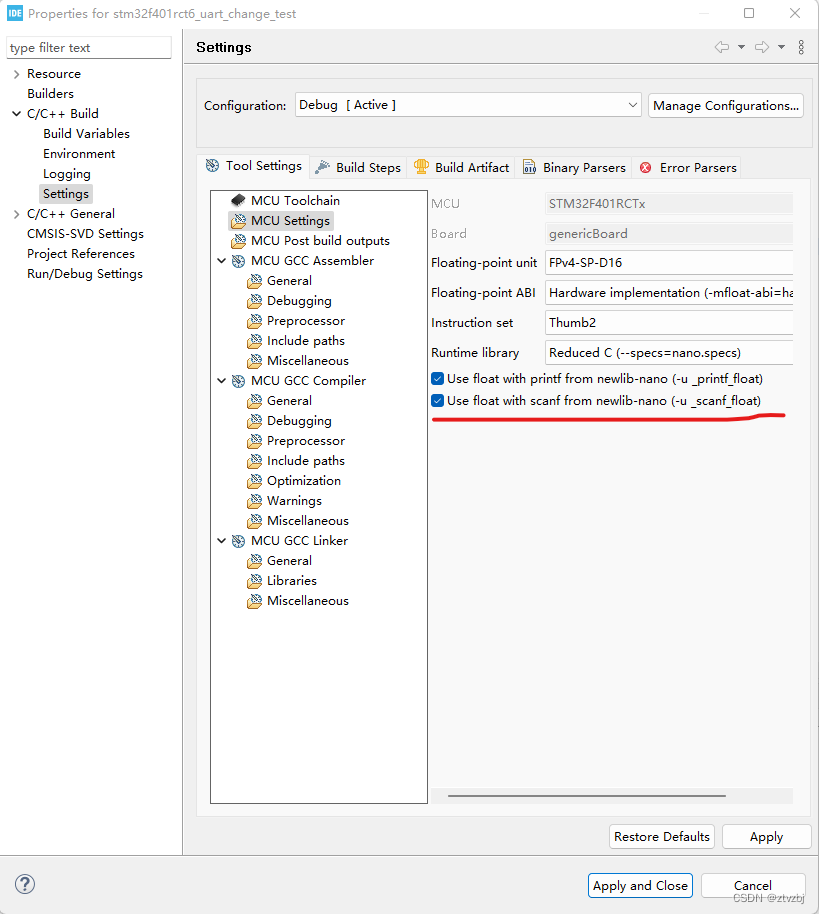
Task: Click the wrench icon on Tool Settings tab
Action: tap(211, 167)
